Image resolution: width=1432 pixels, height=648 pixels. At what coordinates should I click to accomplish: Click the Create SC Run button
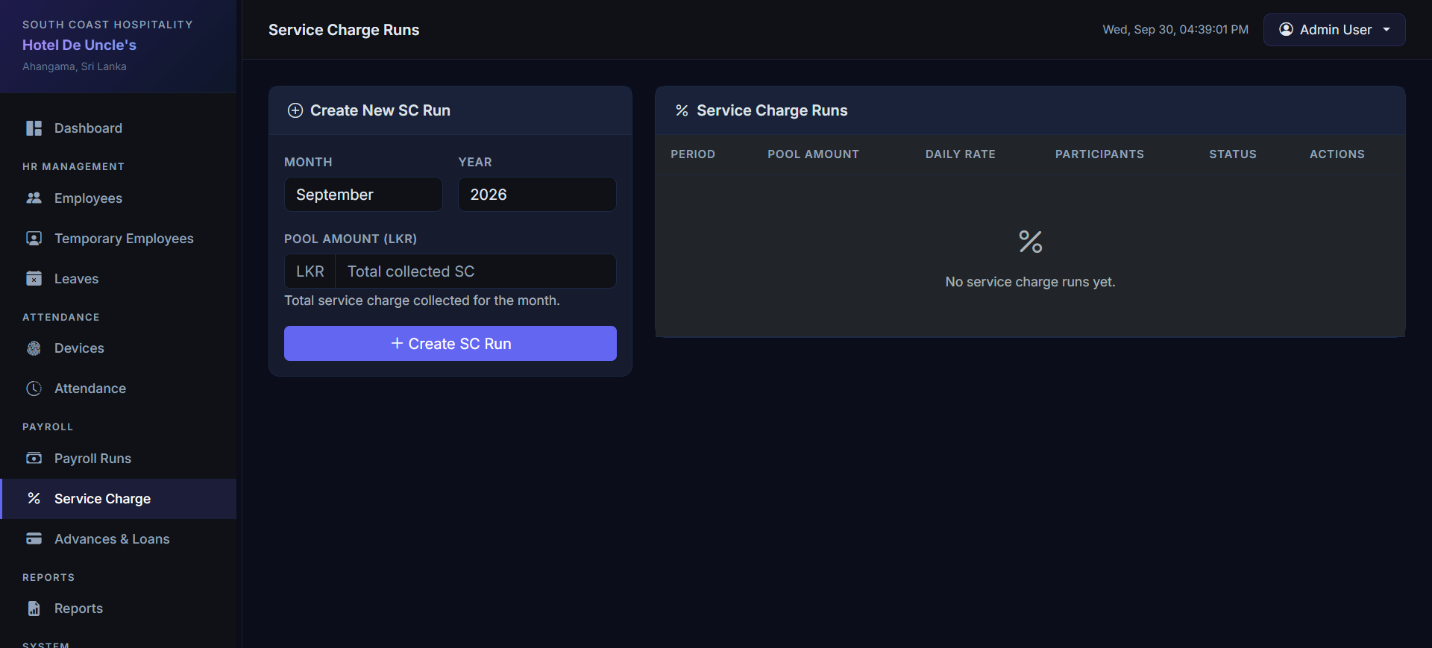[450, 343]
